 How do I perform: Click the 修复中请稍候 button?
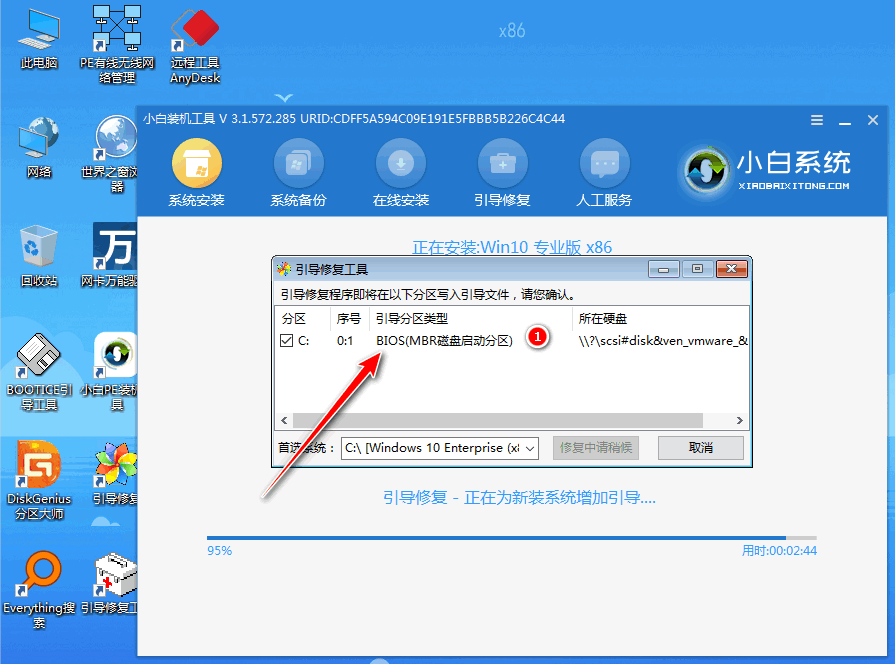(595, 448)
